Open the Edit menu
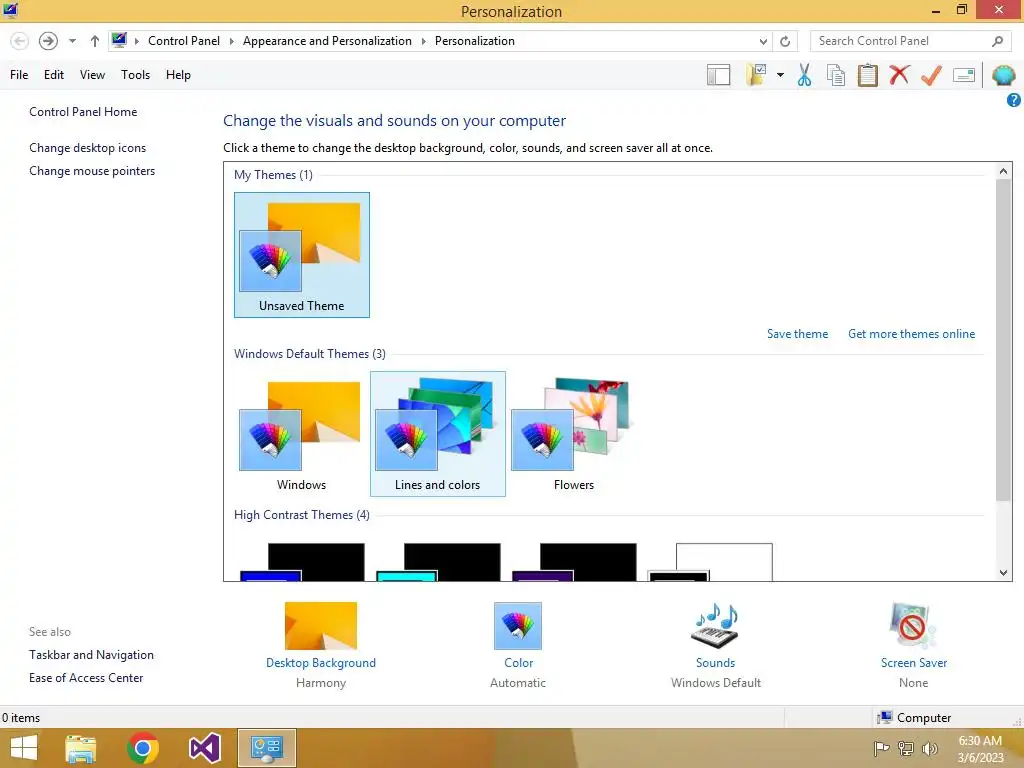Screen dimensions: 1024x768 [x=54, y=75]
